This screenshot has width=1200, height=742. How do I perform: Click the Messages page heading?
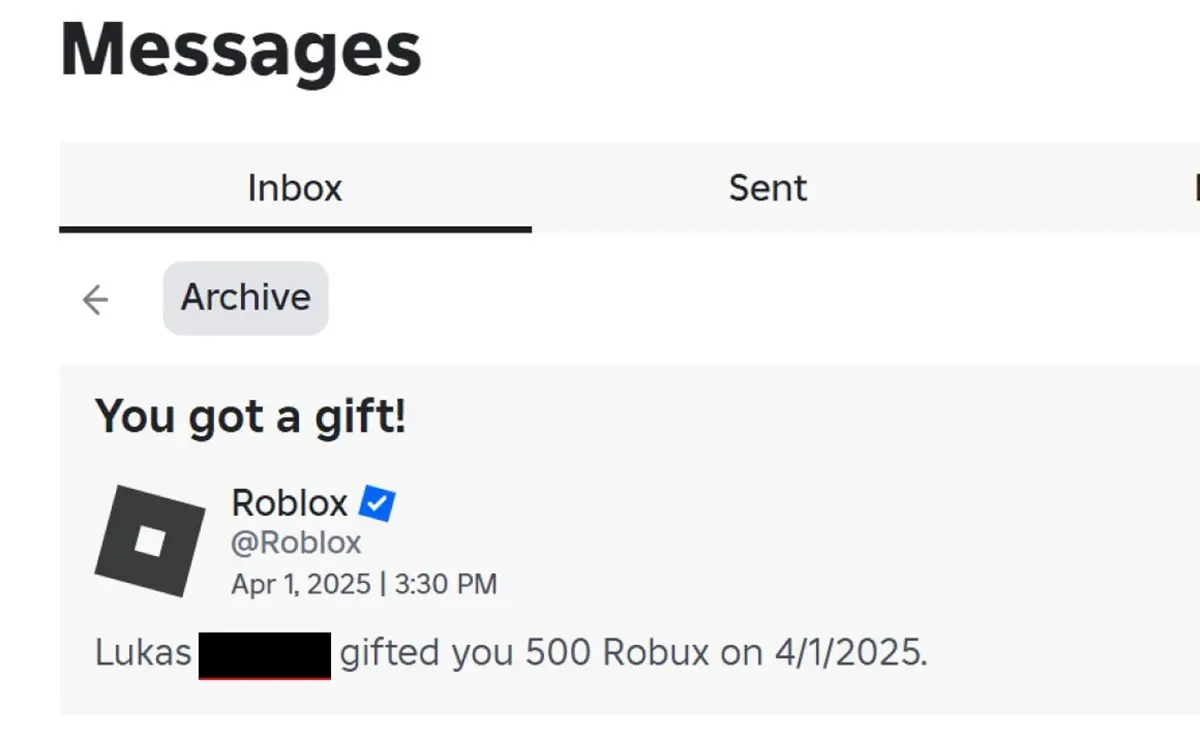coord(239,48)
